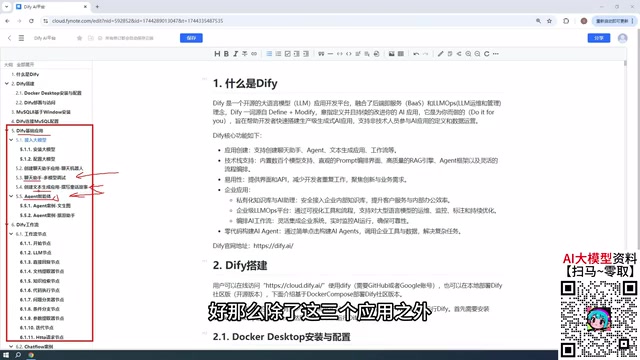Focus the browser address bar
This screenshot has height=360, width=640.
(x=286, y=21)
